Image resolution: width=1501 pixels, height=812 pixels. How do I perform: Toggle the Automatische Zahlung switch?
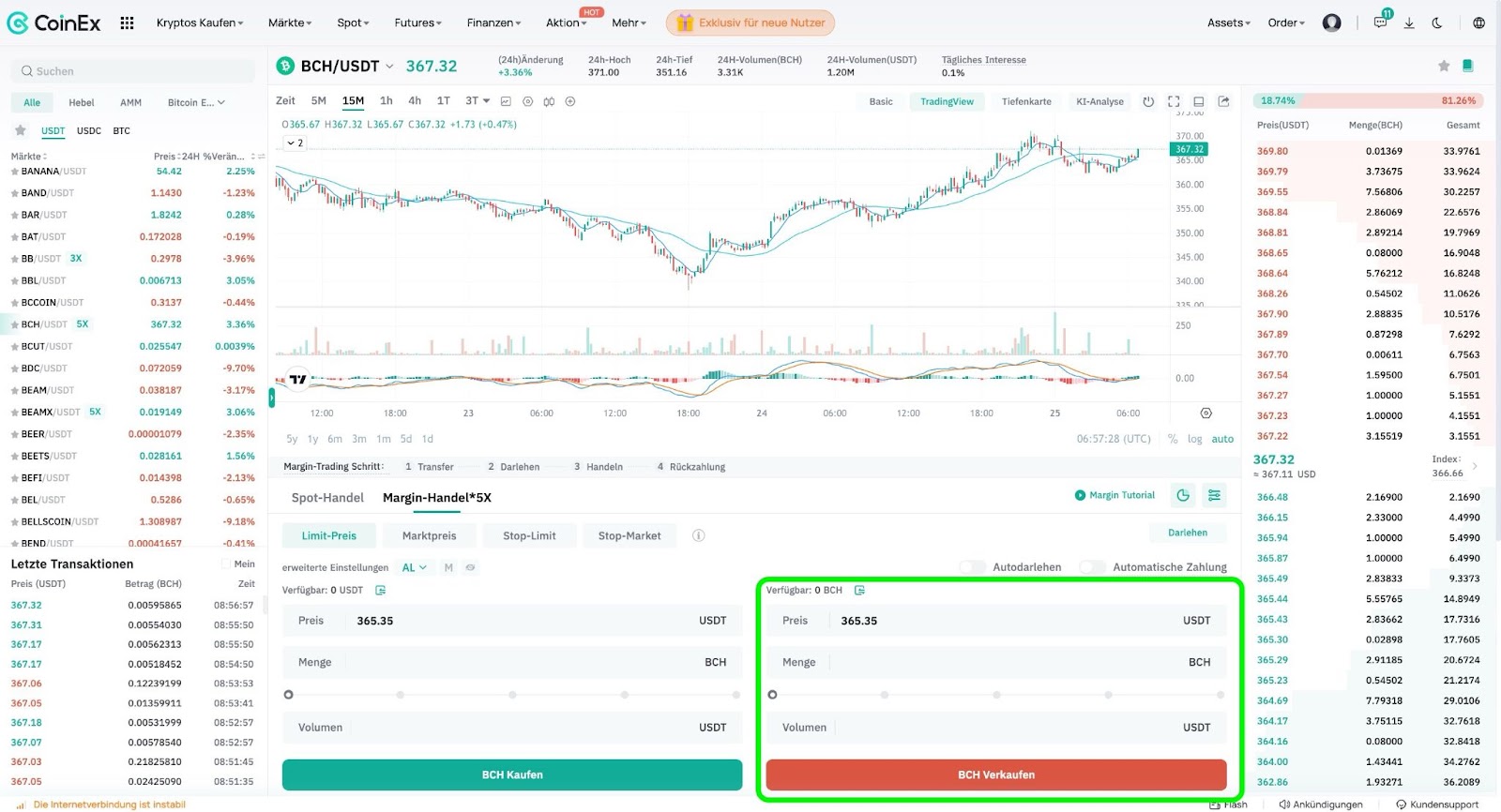pyautogui.click(x=1093, y=567)
